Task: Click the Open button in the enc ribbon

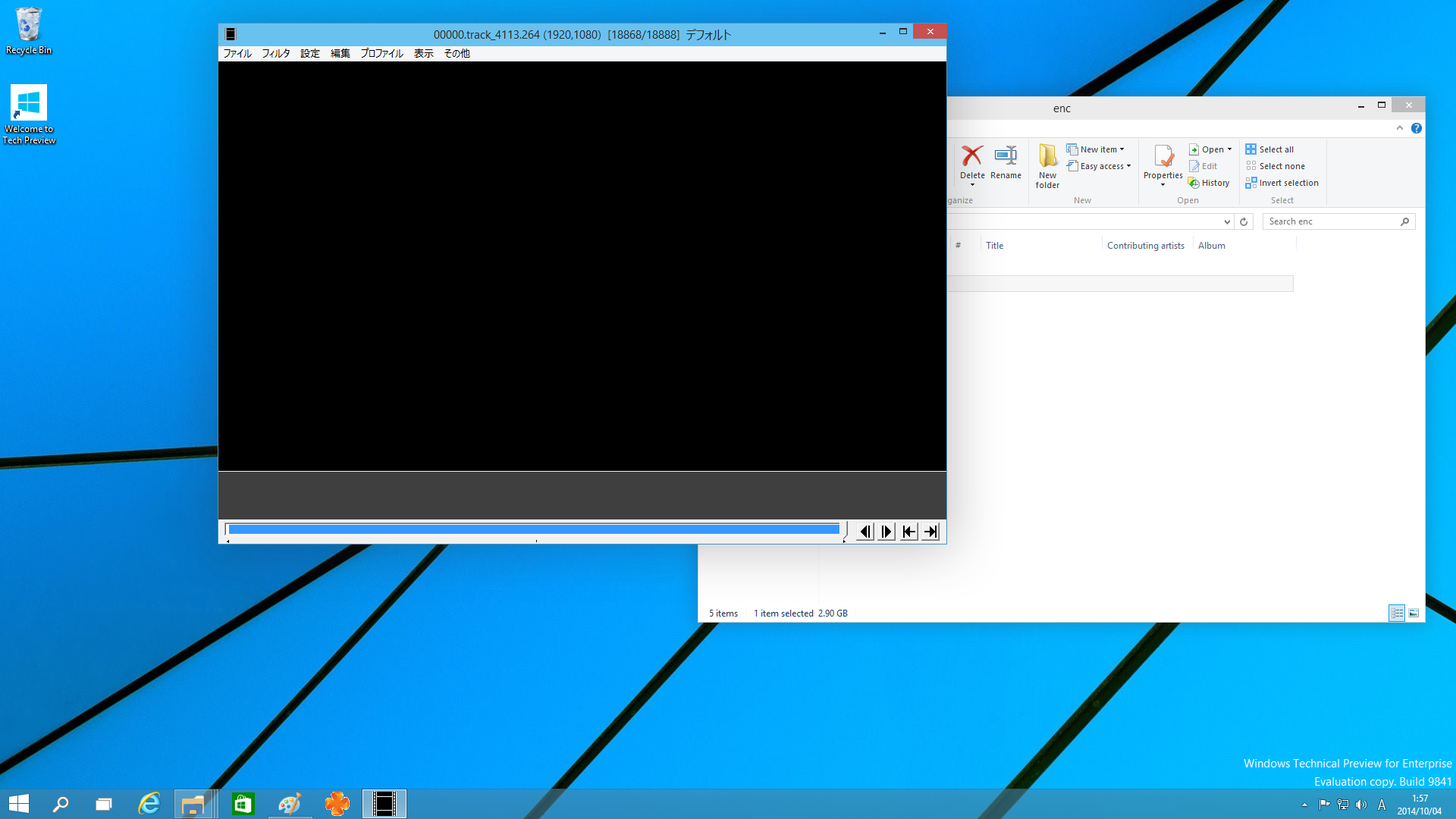Action: coord(1207,149)
